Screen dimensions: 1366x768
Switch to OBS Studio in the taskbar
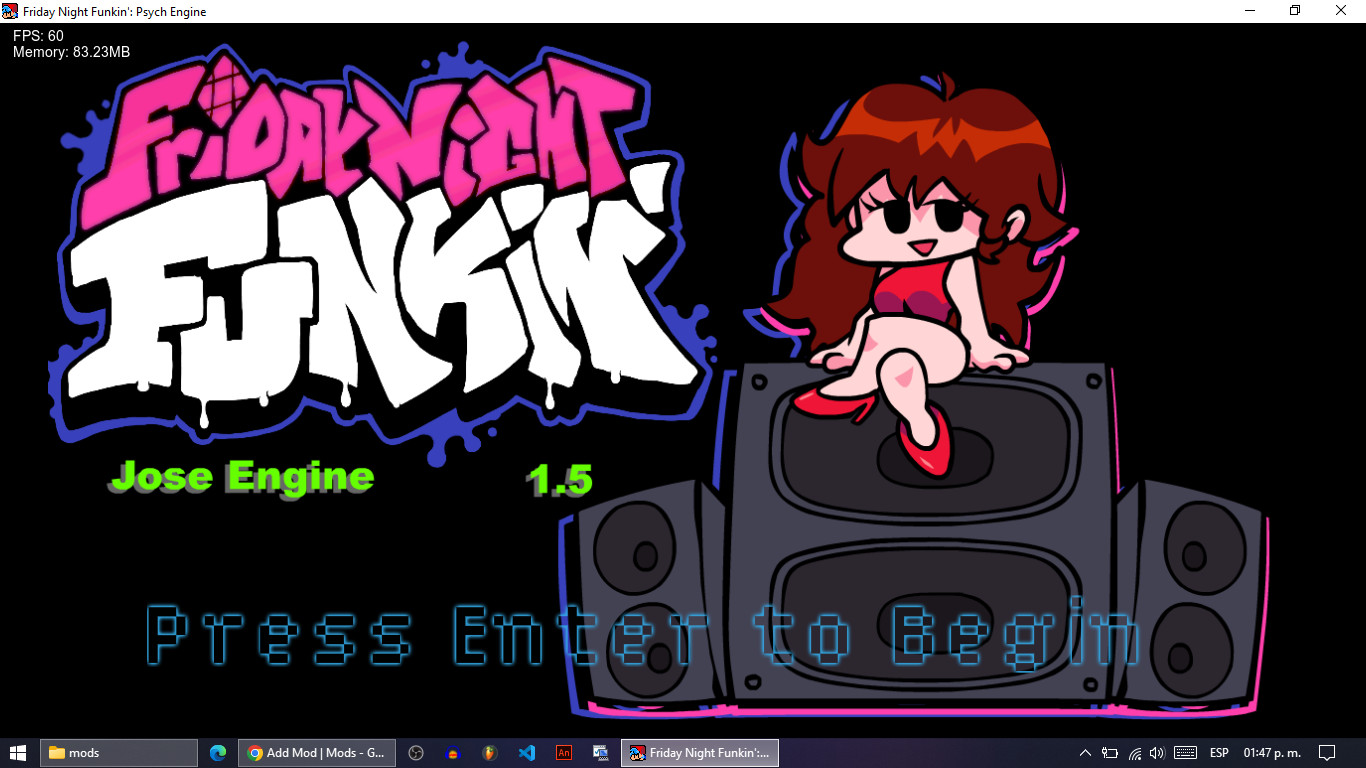pos(417,753)
